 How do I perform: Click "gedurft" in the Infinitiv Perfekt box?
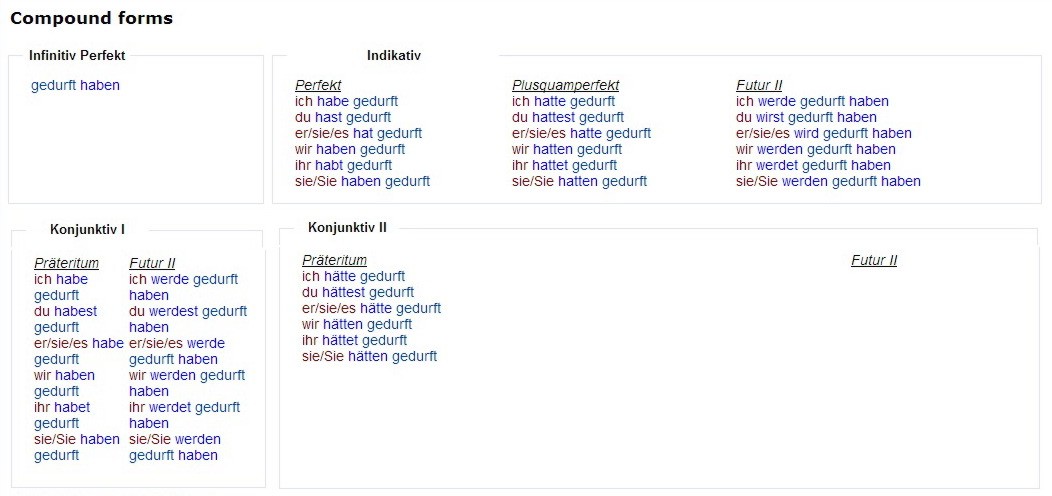click(54, 85)
